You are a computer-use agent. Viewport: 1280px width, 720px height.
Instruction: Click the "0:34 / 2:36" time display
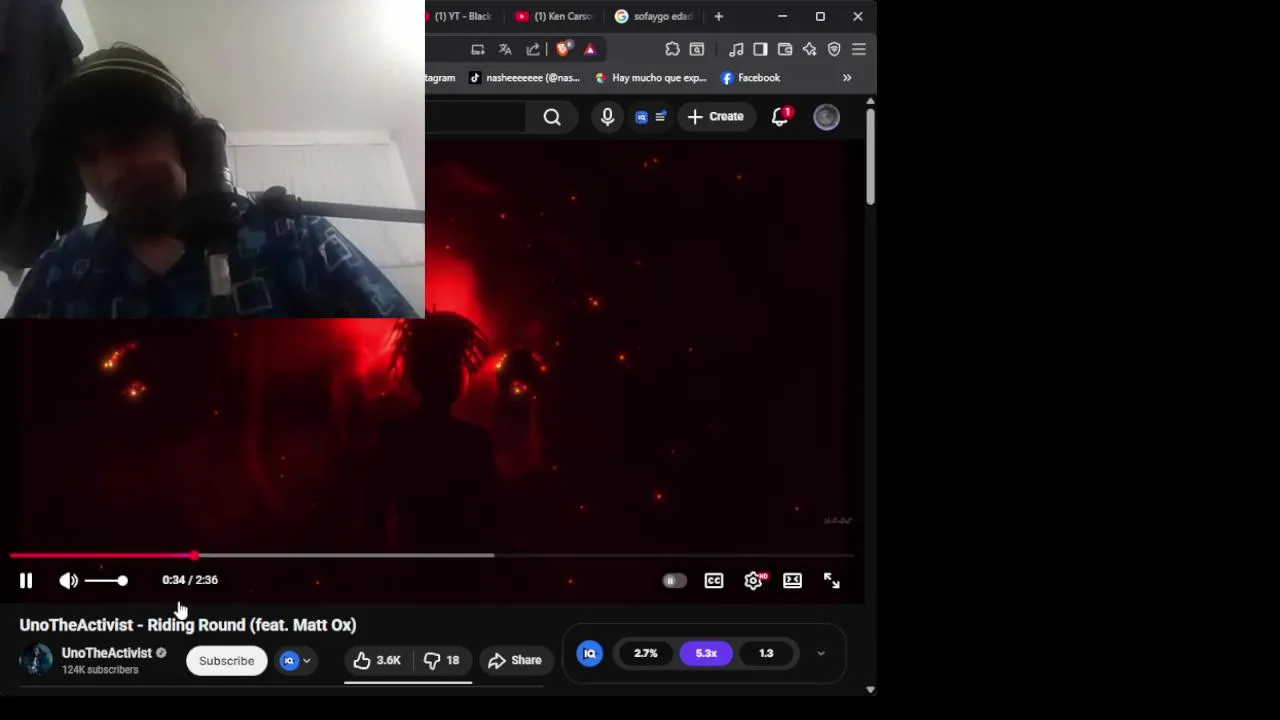click(190, 580)
